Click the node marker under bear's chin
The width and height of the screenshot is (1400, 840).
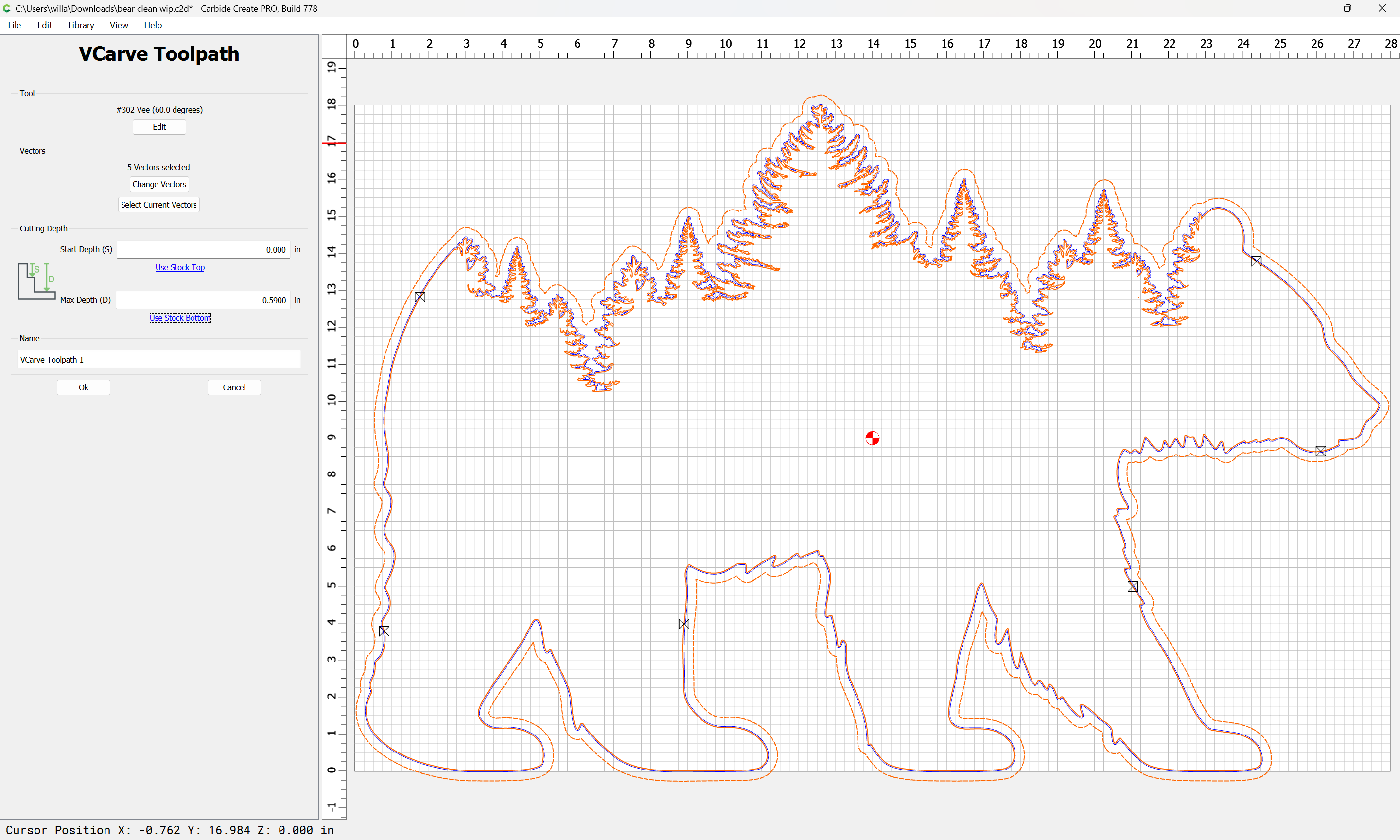point(1321,451)
